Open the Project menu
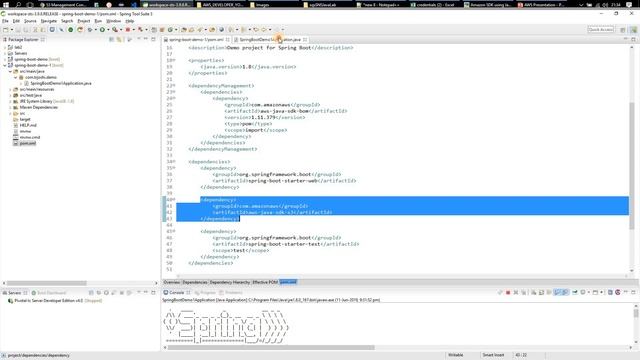Screen dimensions: 640x360 pyautogui.click(x=84, y=21)
